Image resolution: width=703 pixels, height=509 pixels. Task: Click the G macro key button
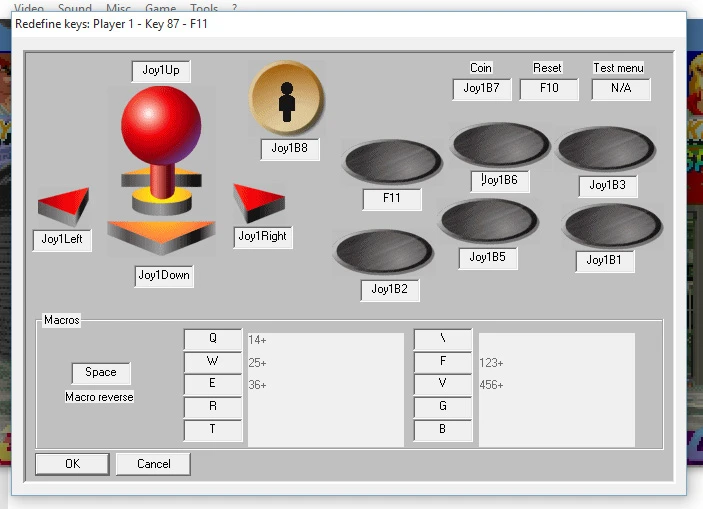point(443,407)
